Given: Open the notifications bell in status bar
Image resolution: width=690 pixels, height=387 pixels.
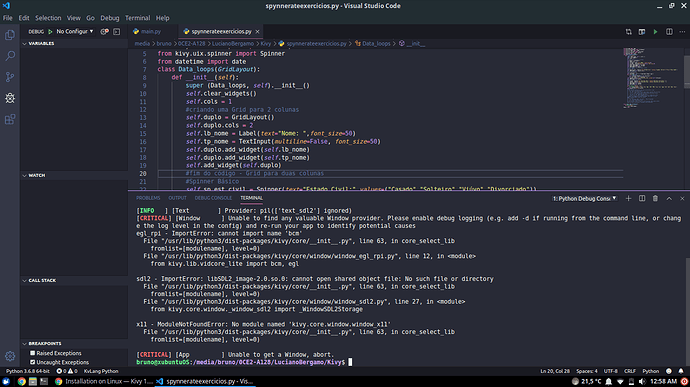Looking at the screenshot, I should coord(681,371).
